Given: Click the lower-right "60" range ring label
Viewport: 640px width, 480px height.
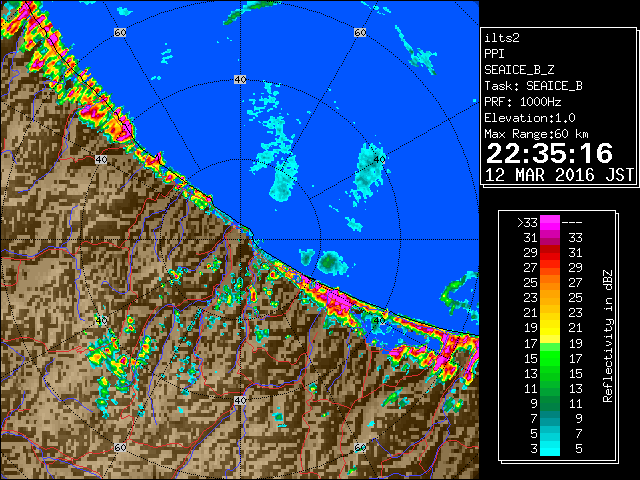Looking at the screenshot, I should click(x=360, y=447).
